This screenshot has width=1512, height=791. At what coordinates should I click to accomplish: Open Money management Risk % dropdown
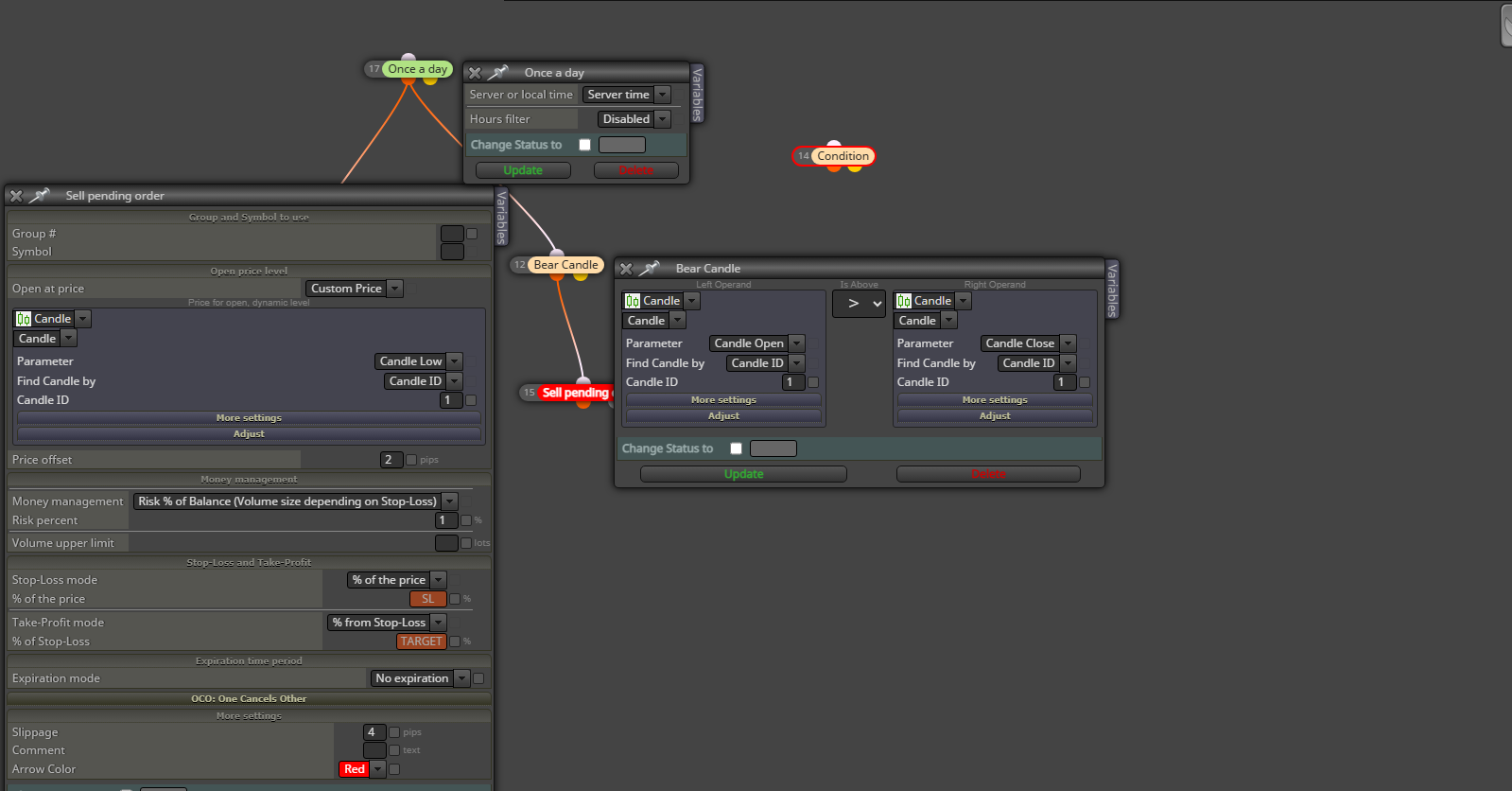[x=296, y=501]
